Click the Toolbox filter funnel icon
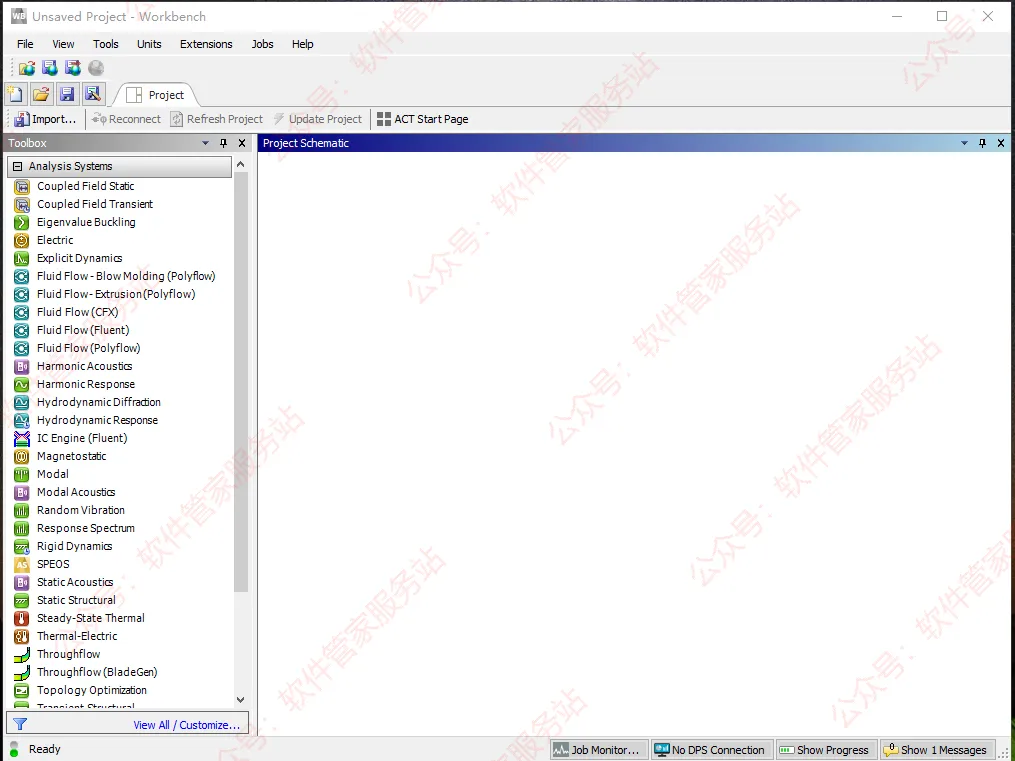 tap(20, 724)
